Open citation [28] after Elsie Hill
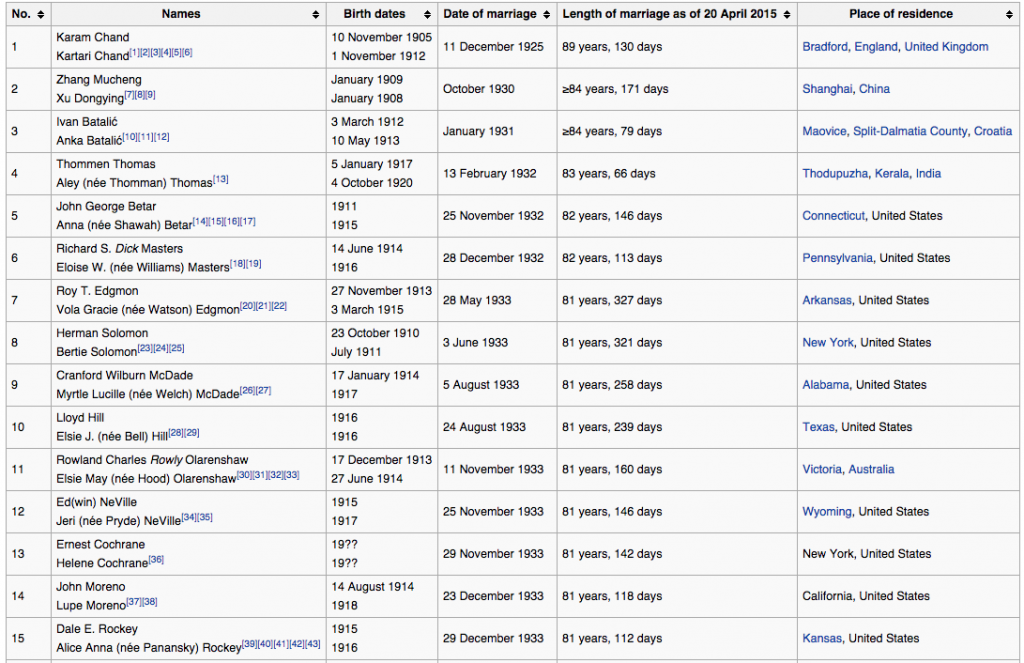1024x663 pixels. tap(176, 432)
